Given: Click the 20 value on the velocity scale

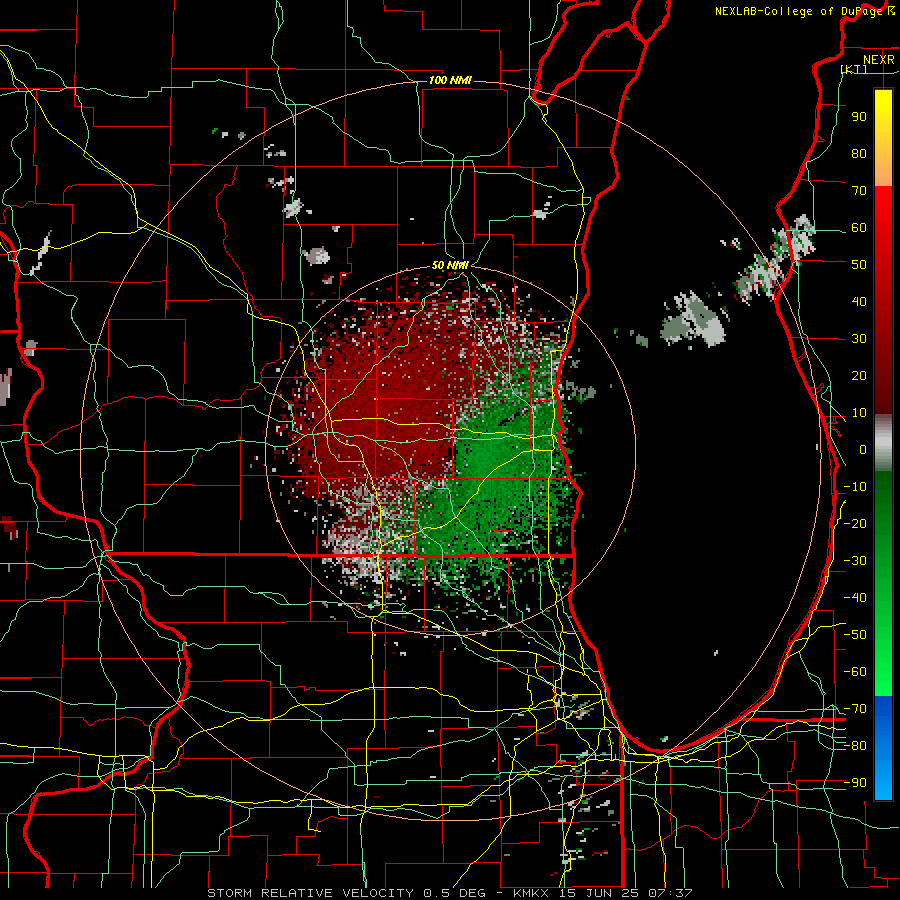Looking at the screenshot, I should [859, 375].
